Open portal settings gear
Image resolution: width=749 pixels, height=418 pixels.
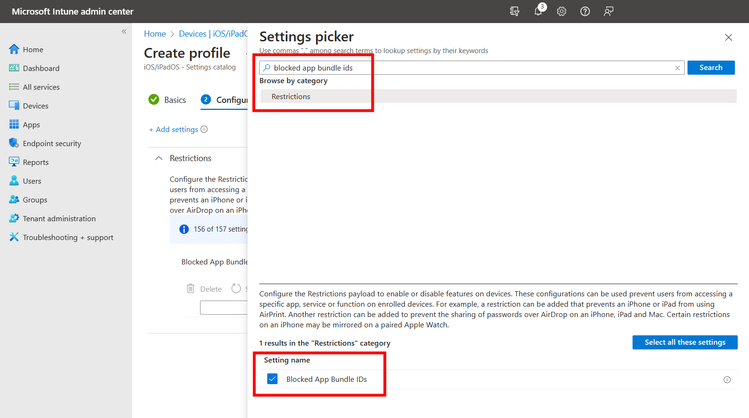coord(561,11)
